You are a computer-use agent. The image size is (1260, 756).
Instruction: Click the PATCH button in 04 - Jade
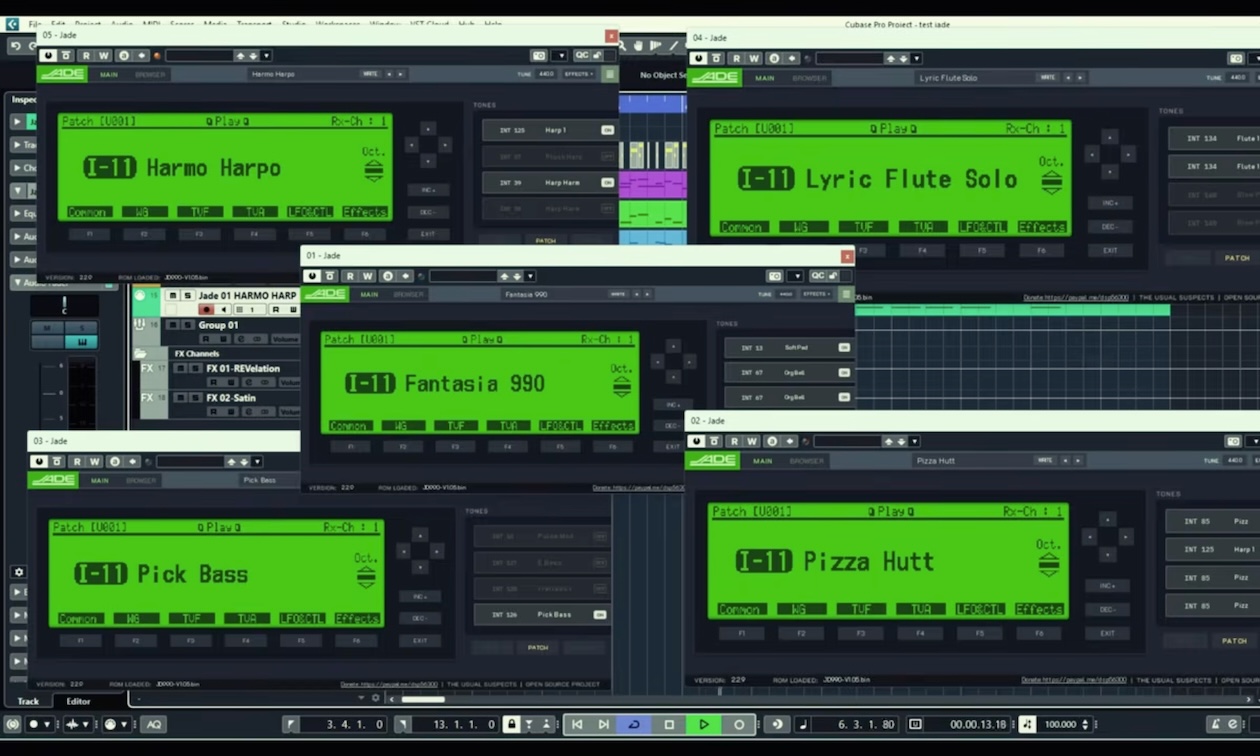pos(1237,258)
